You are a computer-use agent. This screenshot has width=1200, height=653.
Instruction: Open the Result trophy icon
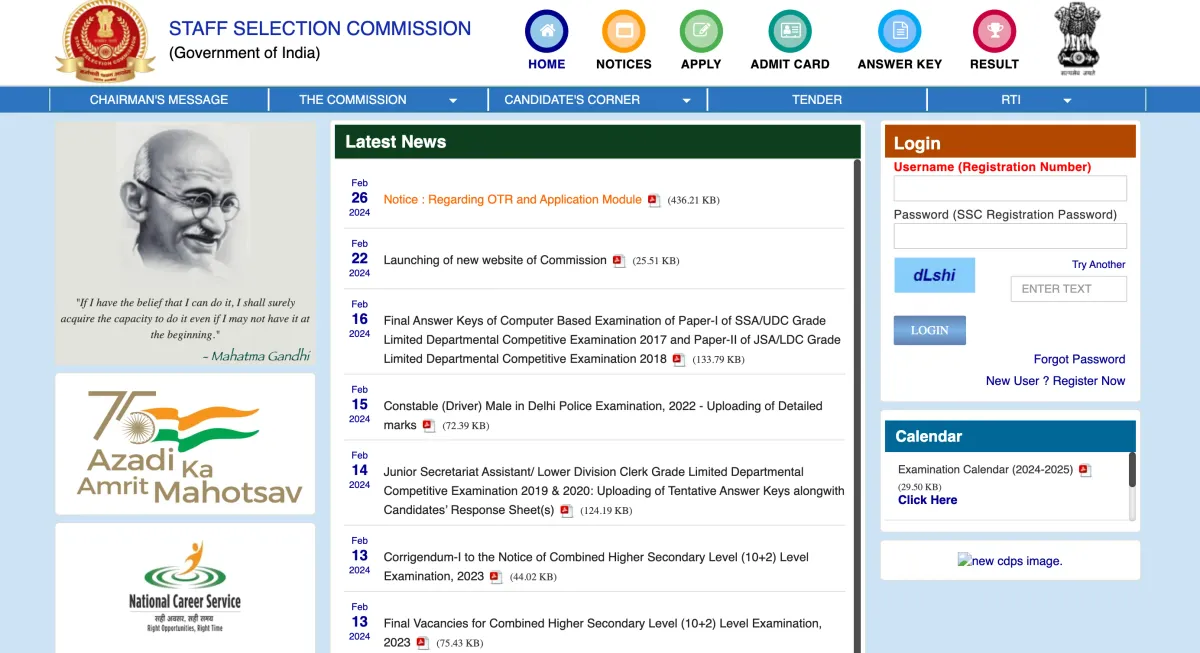coord(994,31)
